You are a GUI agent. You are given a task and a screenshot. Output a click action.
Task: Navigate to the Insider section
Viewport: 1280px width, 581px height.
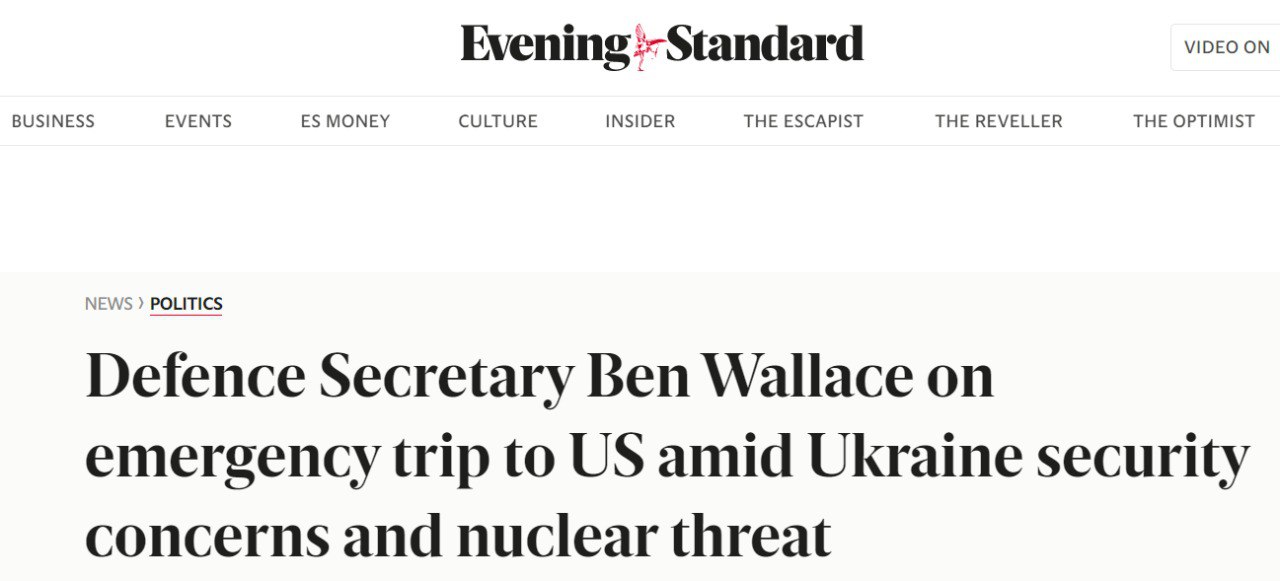640,121
